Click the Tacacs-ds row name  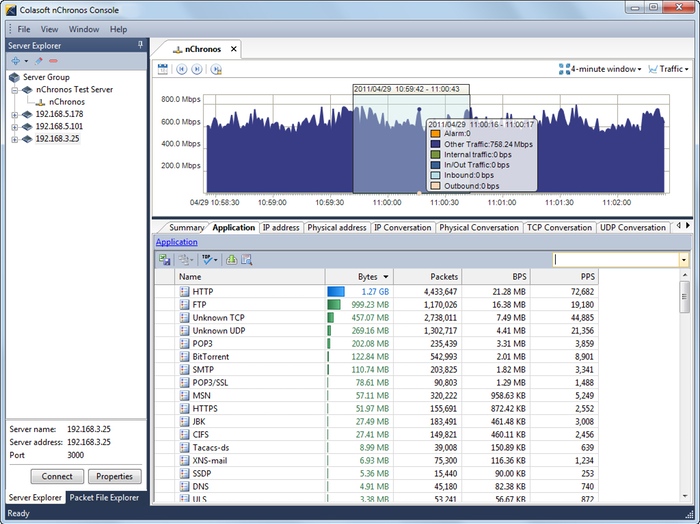click(210, 448)
